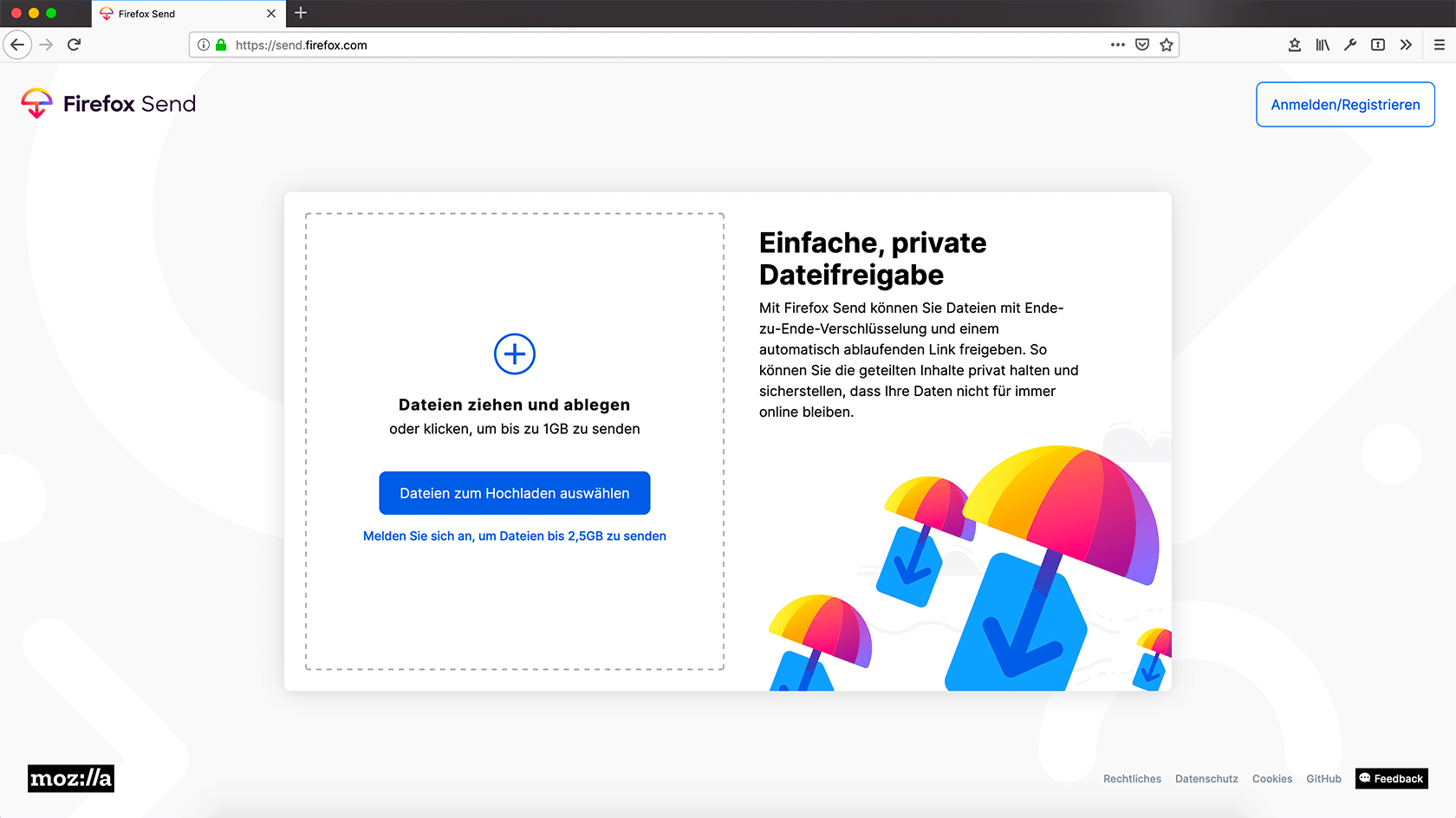Image resolution: width=1456 pixels, height=818 pixels.
Task: Bookmark this page with the star
Action: pos(1167,45)
